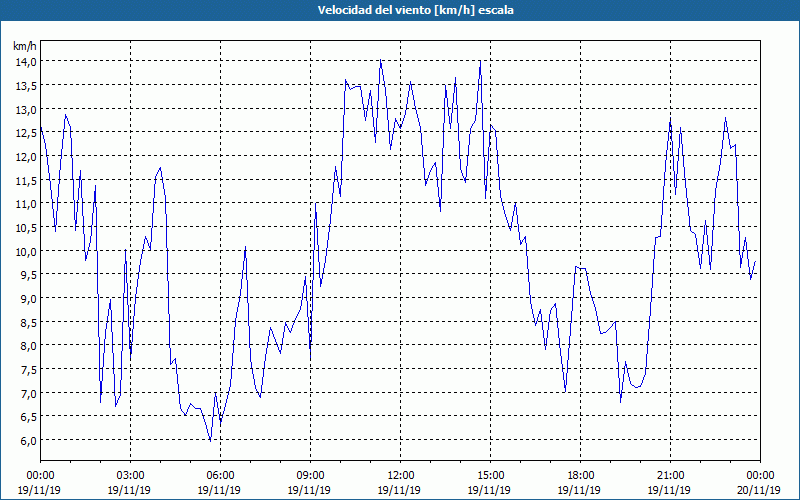Click the '00:00' time label above 19/11/19
Image resolution: width=800 pixels, height=500 pixels.
(x=40, y=476)
